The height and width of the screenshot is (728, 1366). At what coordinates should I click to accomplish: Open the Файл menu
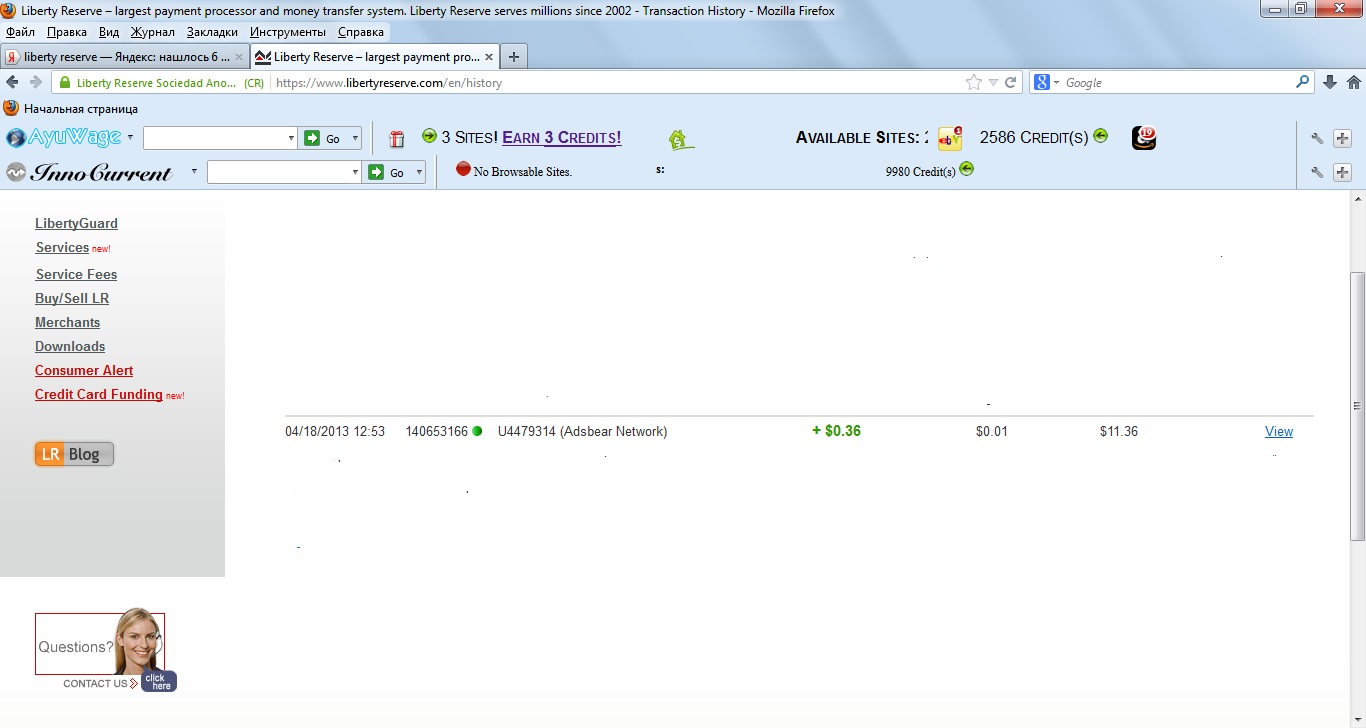click(20, 32)
